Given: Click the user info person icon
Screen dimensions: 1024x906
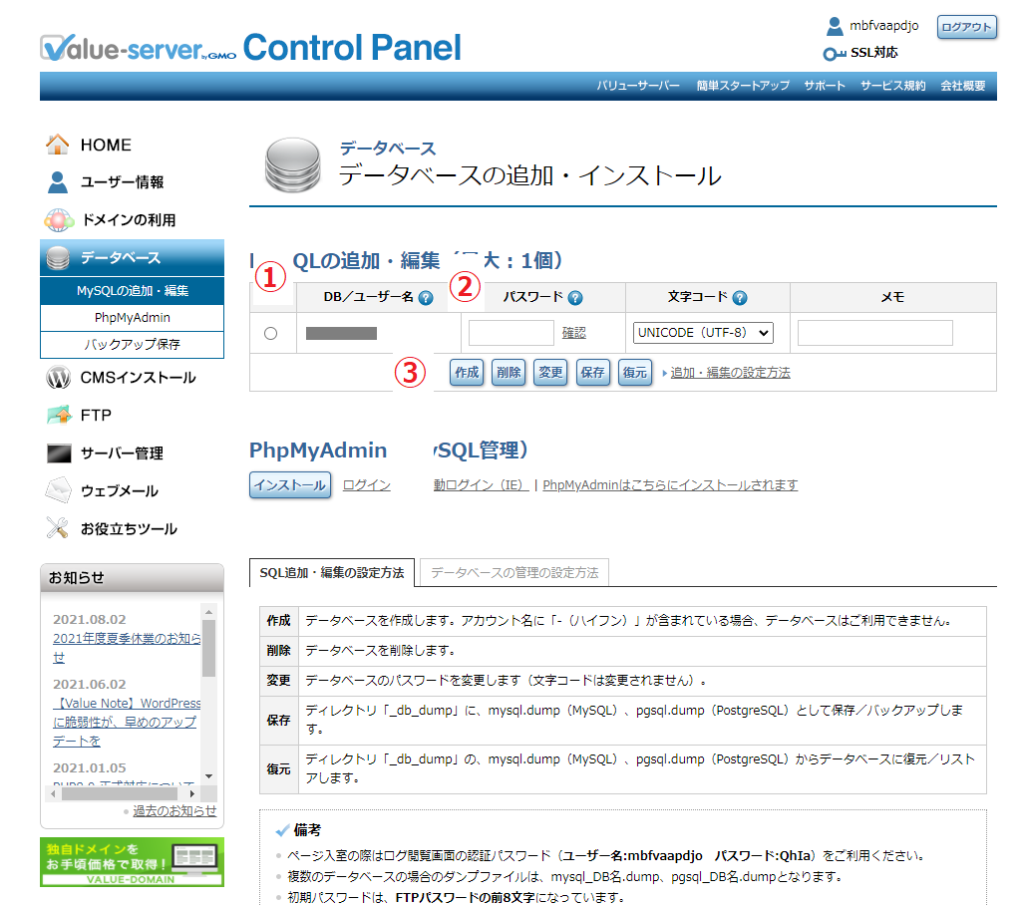Looking at the screenshot, I should pos(57,182).
